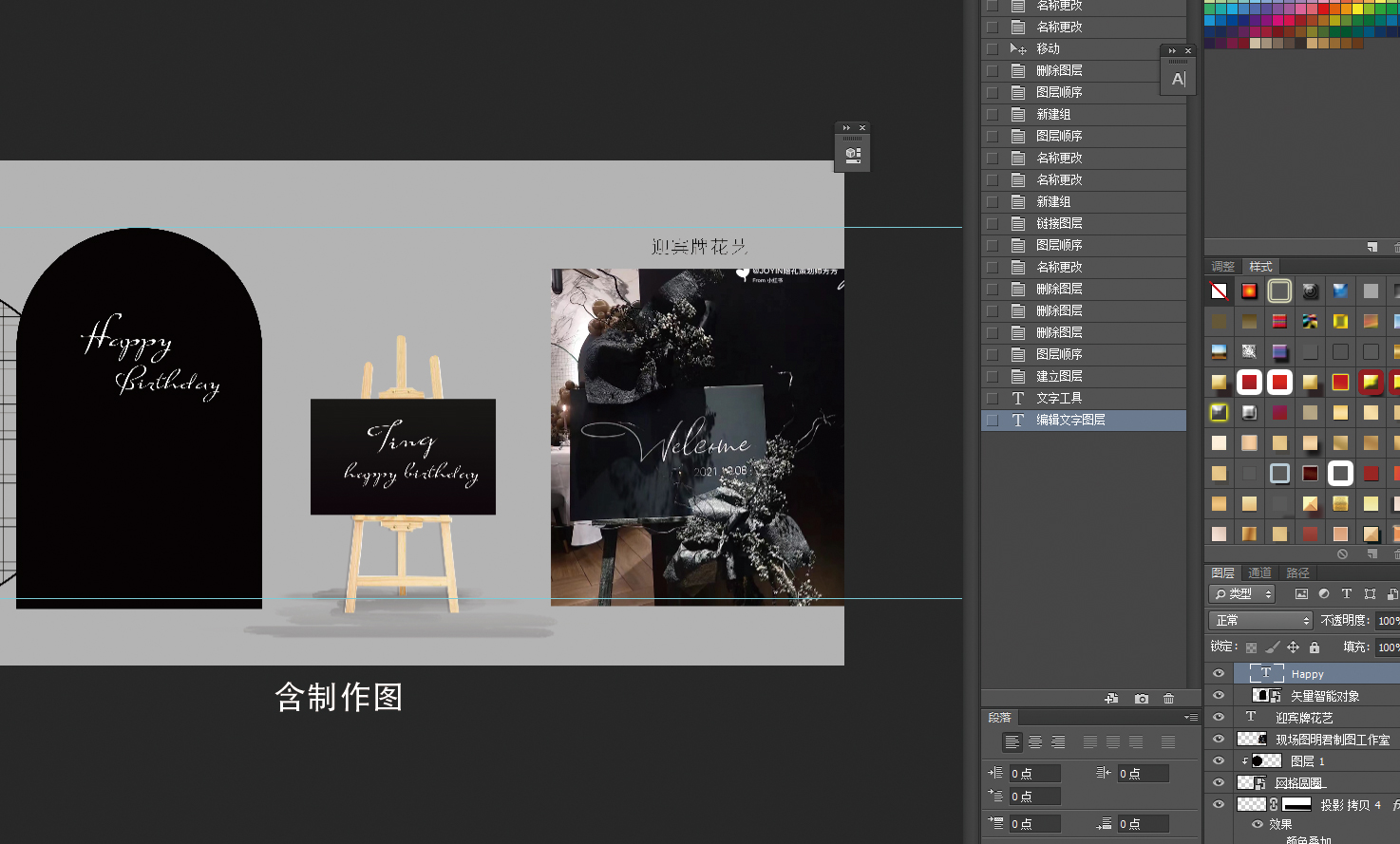Create new swatch in Swatches panel

(x=1372, y=247)
